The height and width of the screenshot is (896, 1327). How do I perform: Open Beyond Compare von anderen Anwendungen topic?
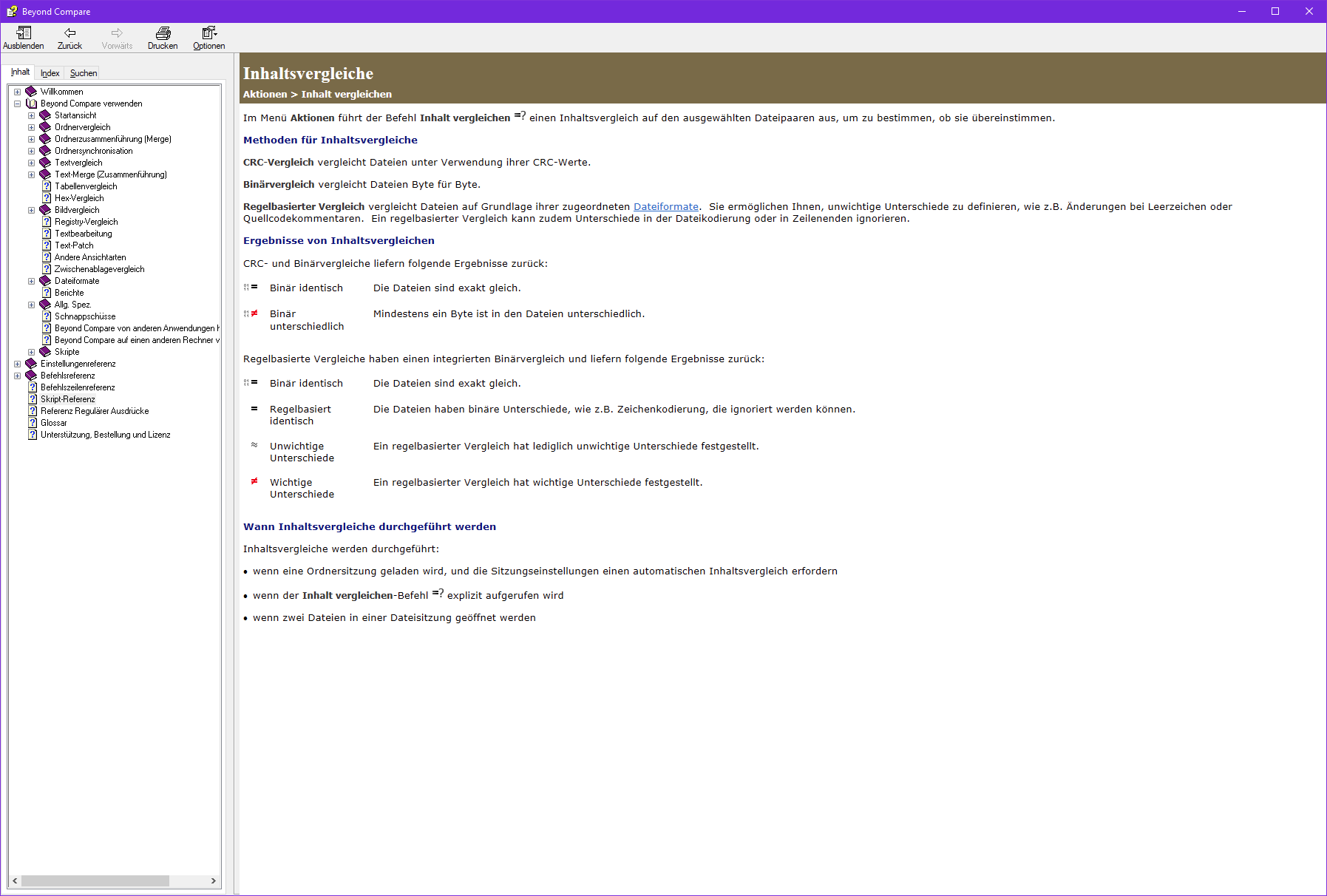pos(137,328)
